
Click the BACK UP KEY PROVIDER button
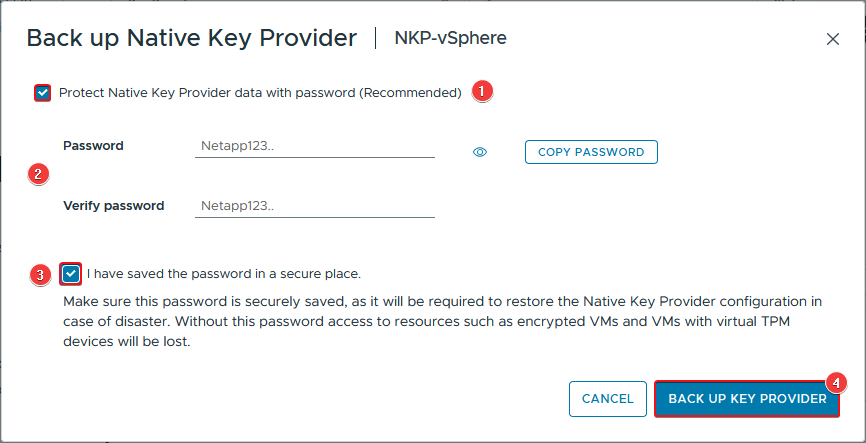pyautogui.click(x=747, y=399)
